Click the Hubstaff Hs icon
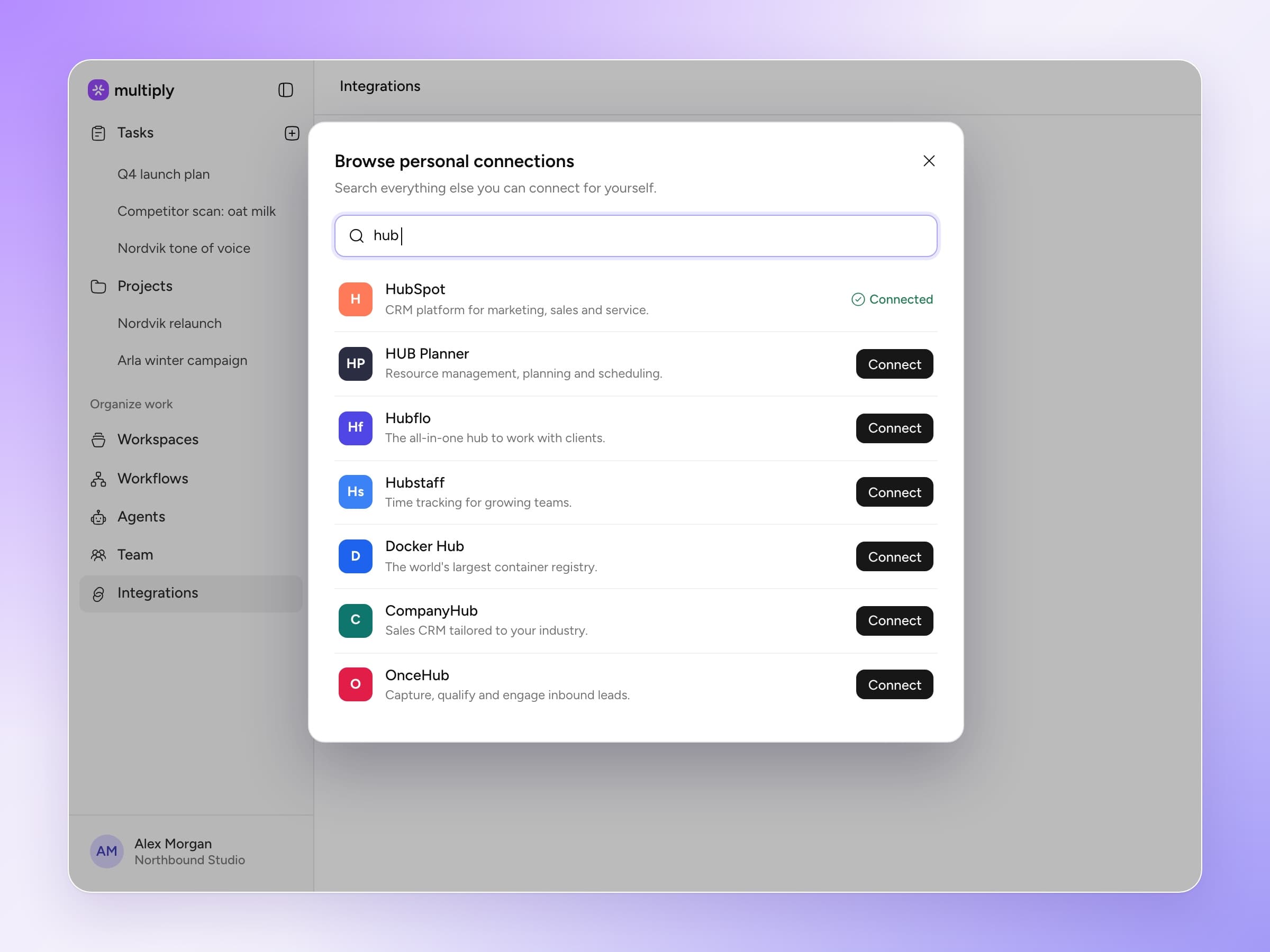Viewport: 1270px width, 952px height. coord(356,492)
